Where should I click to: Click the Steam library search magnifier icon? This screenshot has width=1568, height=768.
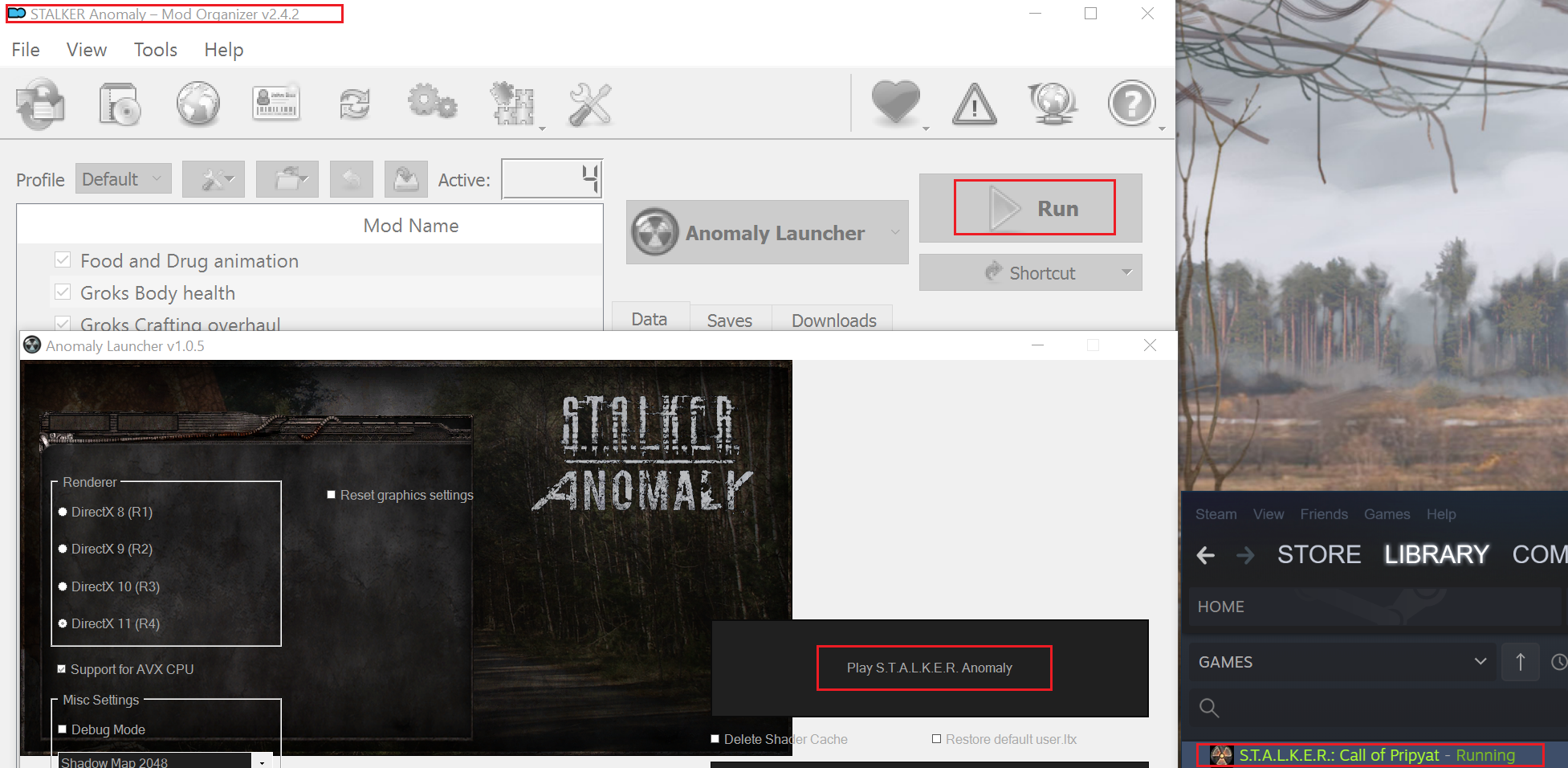point(1209,708)
